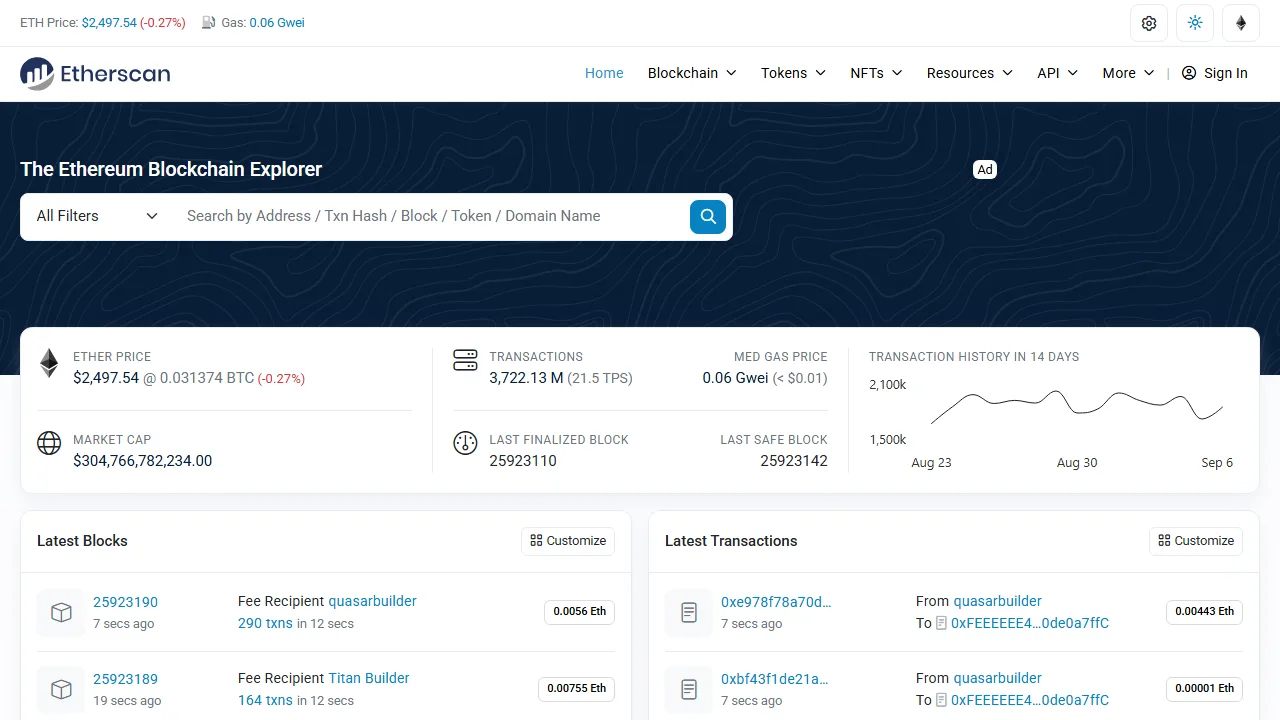Click ETH price $2,497.54 in top bar
Image resolution: width=1280 pixels, height=720 pixels.
[109, 22]
